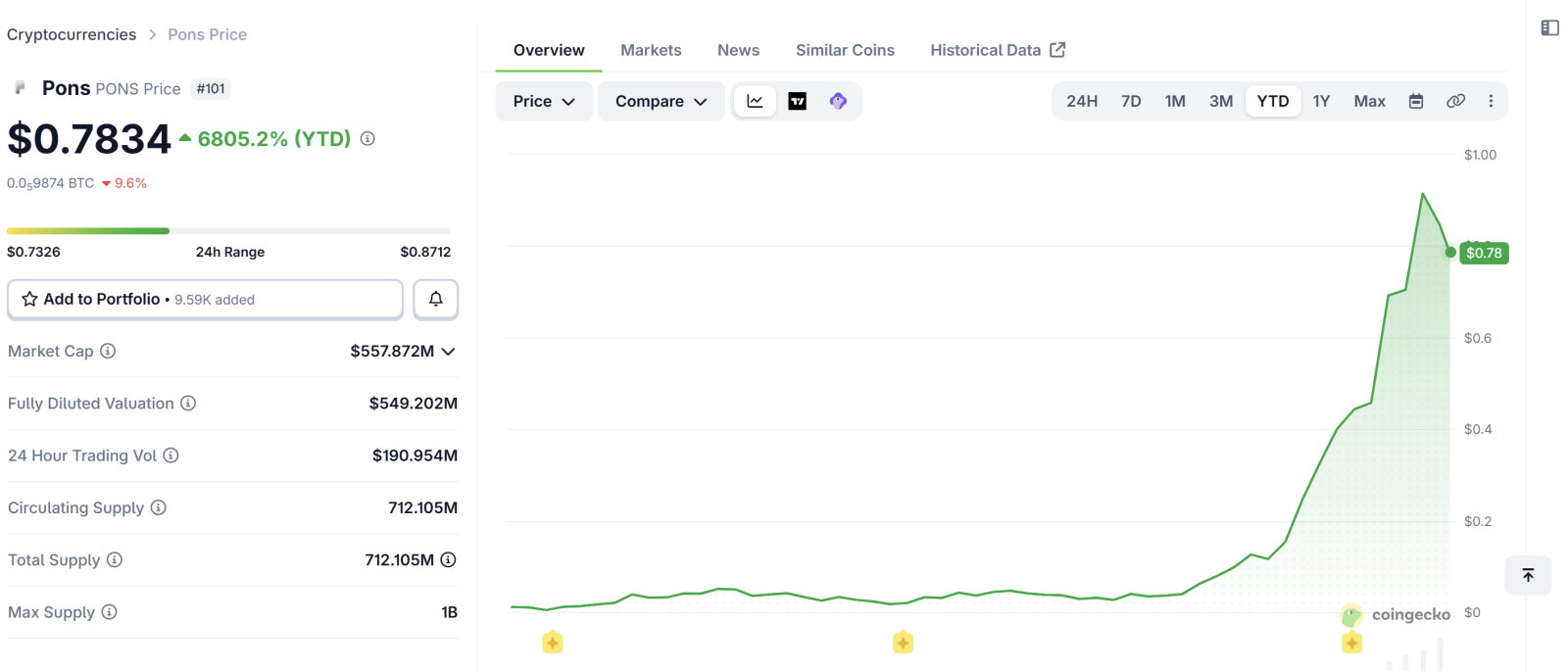Show the Max Supply info tooltip
The height and width of the screenshot is (671, 1568).
(109, 611)
